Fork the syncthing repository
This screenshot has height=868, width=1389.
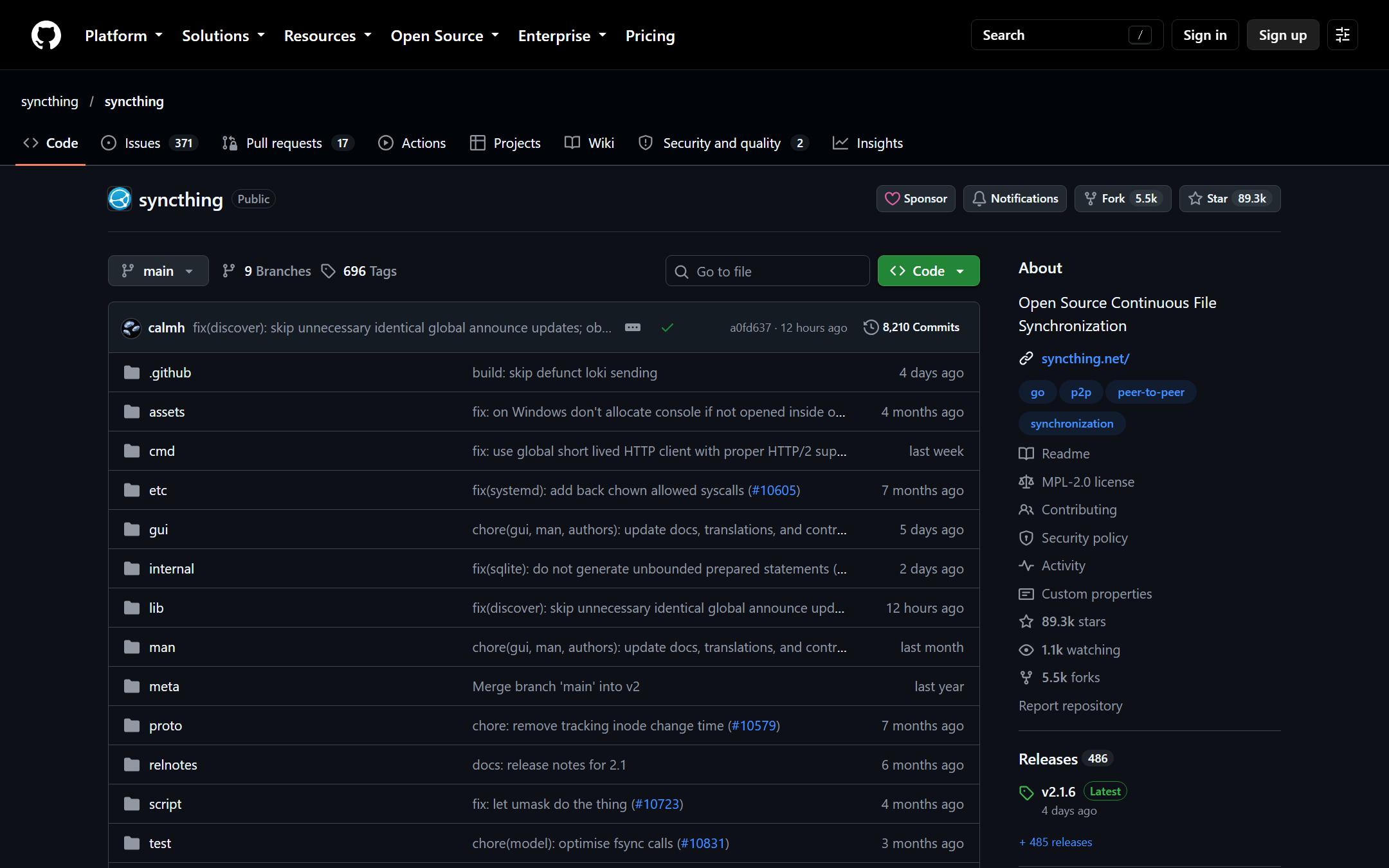click(1123, 199)
